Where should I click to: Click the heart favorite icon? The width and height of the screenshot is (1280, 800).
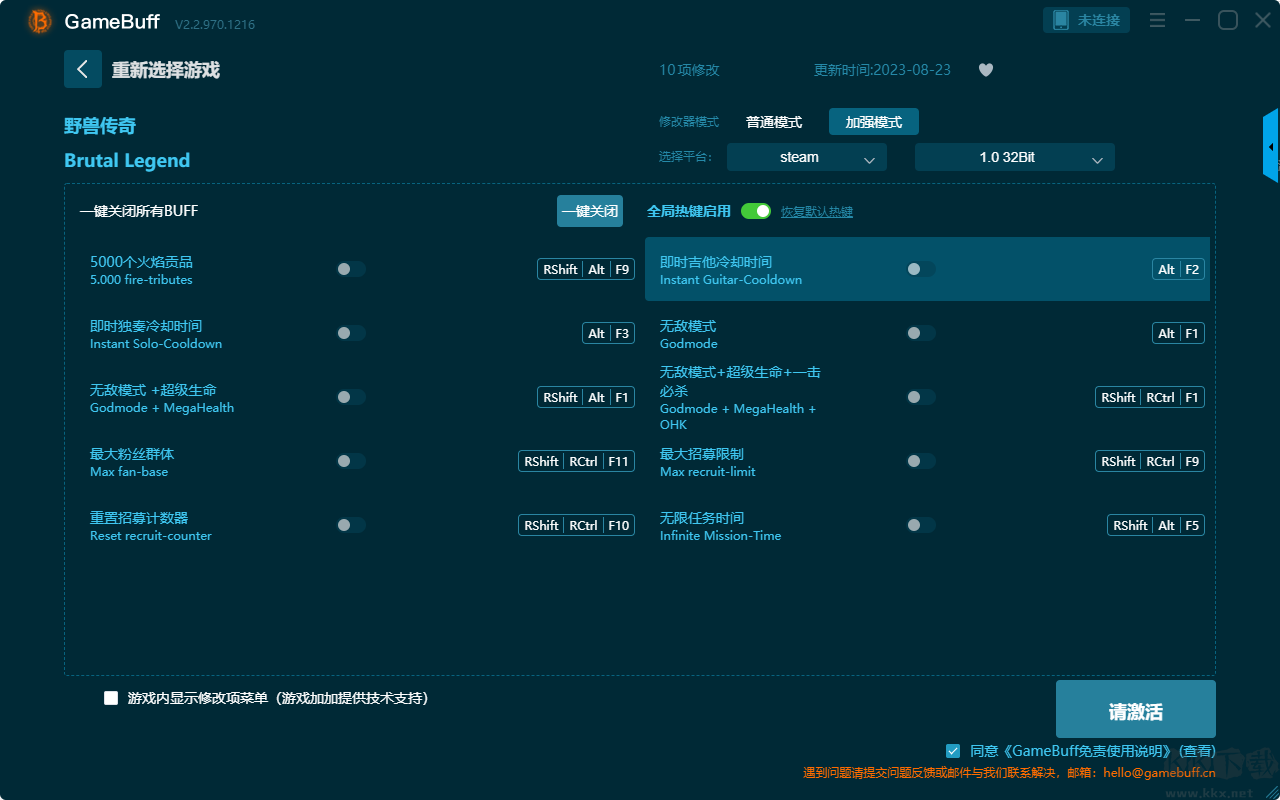click(986, 70)
